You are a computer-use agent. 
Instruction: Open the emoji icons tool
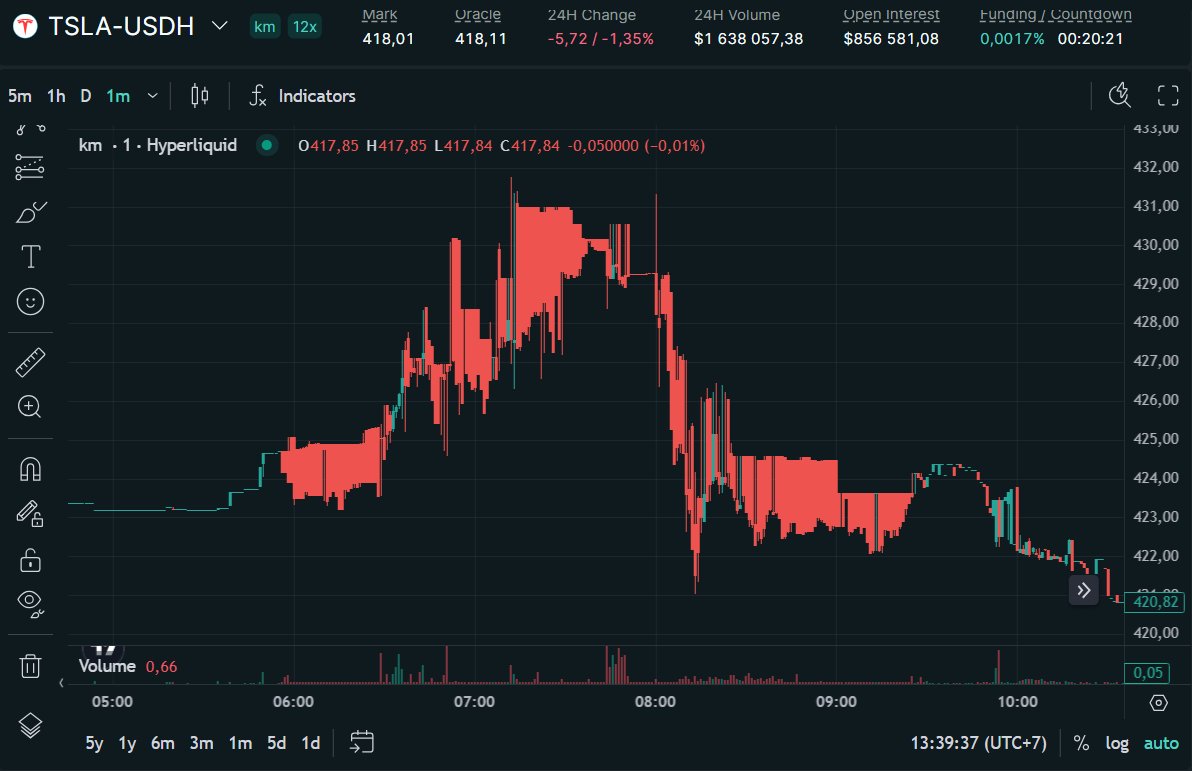(30, 301)
